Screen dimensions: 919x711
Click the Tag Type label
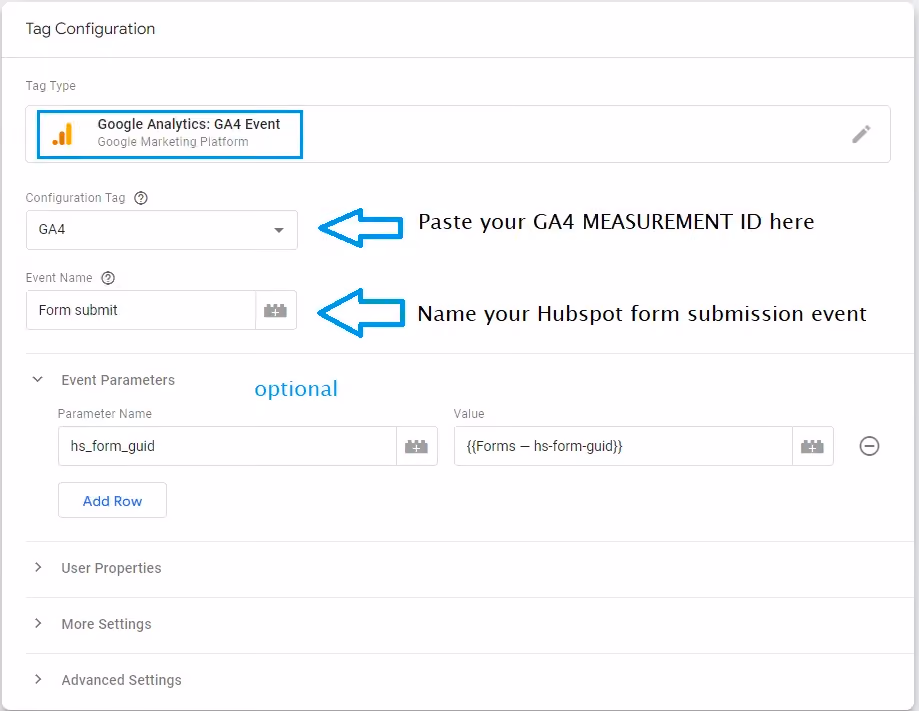pos(50,86)
